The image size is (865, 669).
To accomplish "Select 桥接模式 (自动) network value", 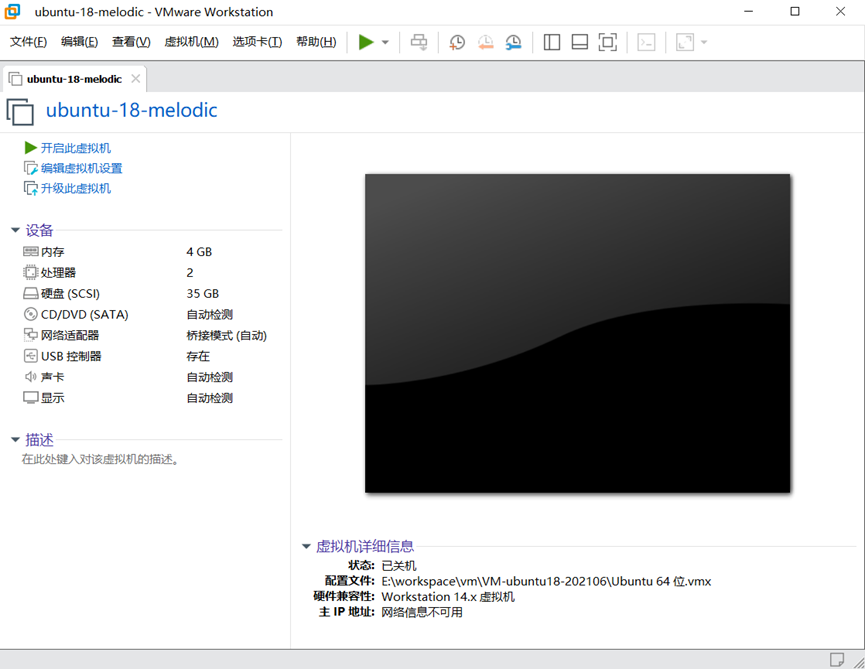I will tap(227, 335).
